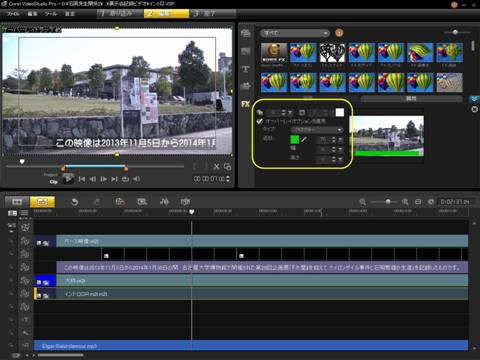This screenshot has width=480, height=360.
Task: Open the Instant Project/Batch convert icon
Action: click(x=142, y=202)
